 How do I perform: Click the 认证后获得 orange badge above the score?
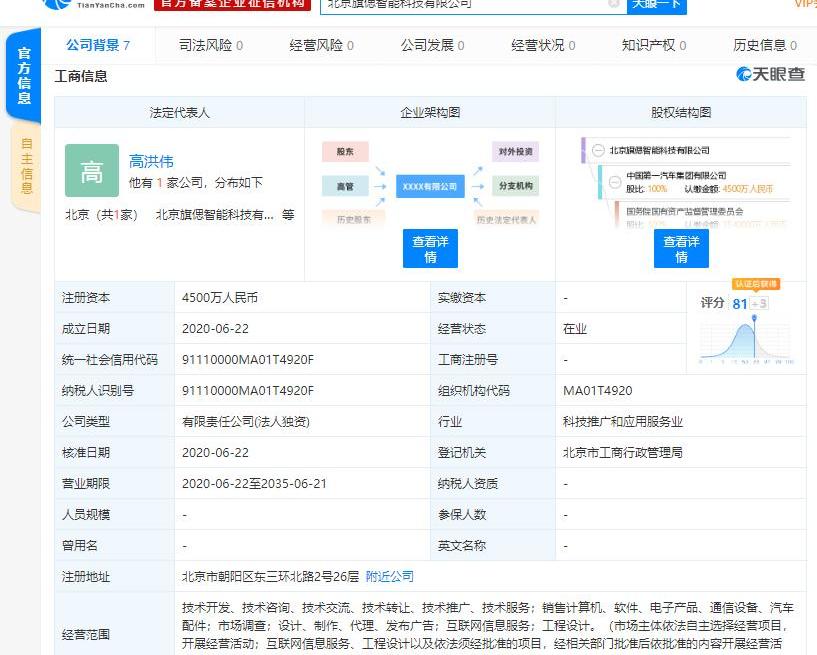point(756,284)
